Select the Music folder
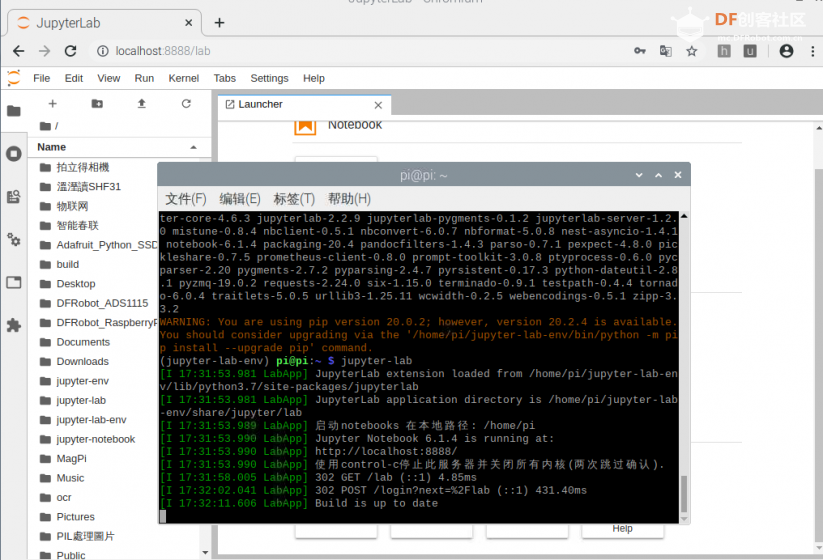The height and width of the screenshot is (560, 823). (70, 478)
